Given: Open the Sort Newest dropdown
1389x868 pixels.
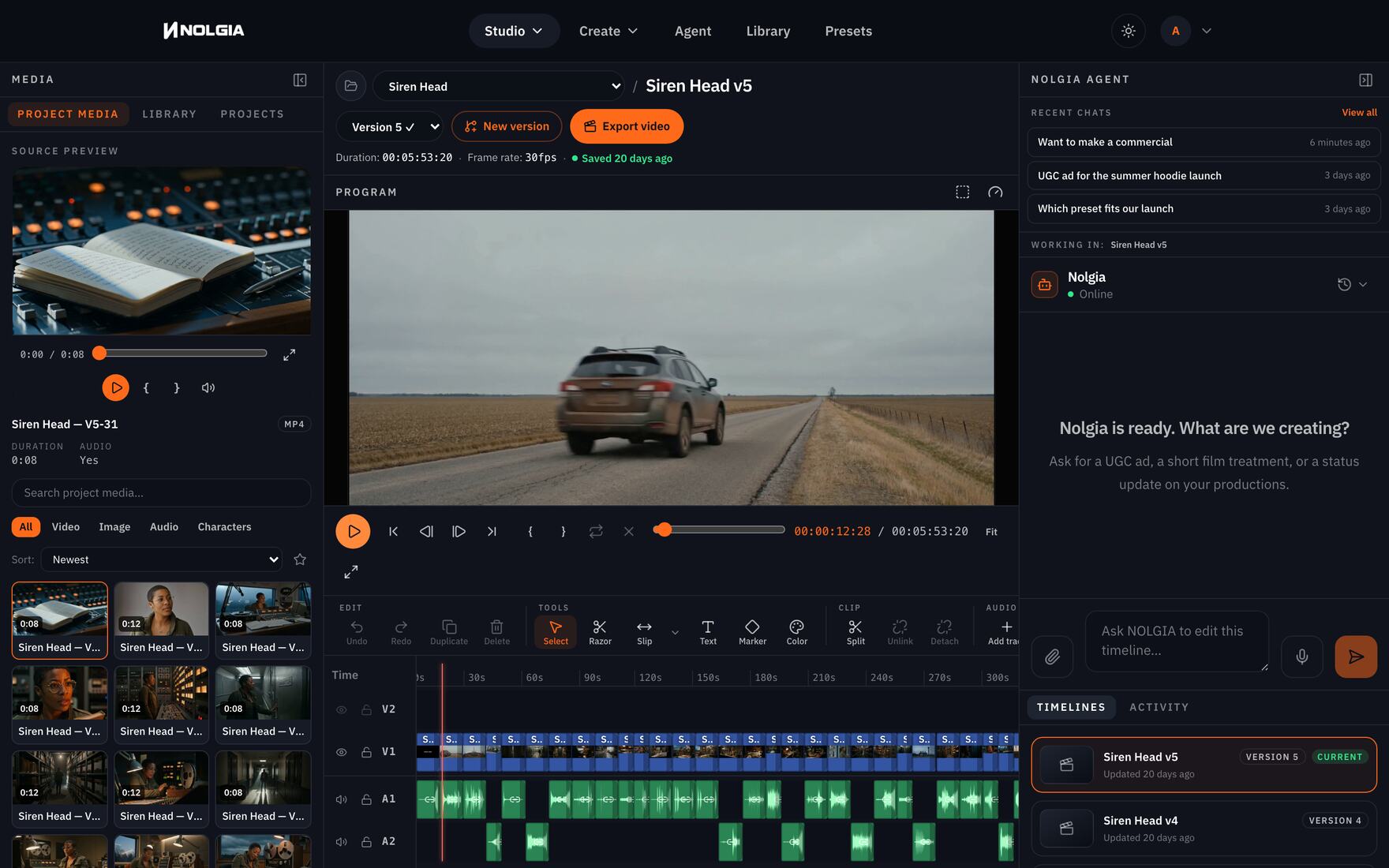Looking at the screenshot, I should (162, 559).
